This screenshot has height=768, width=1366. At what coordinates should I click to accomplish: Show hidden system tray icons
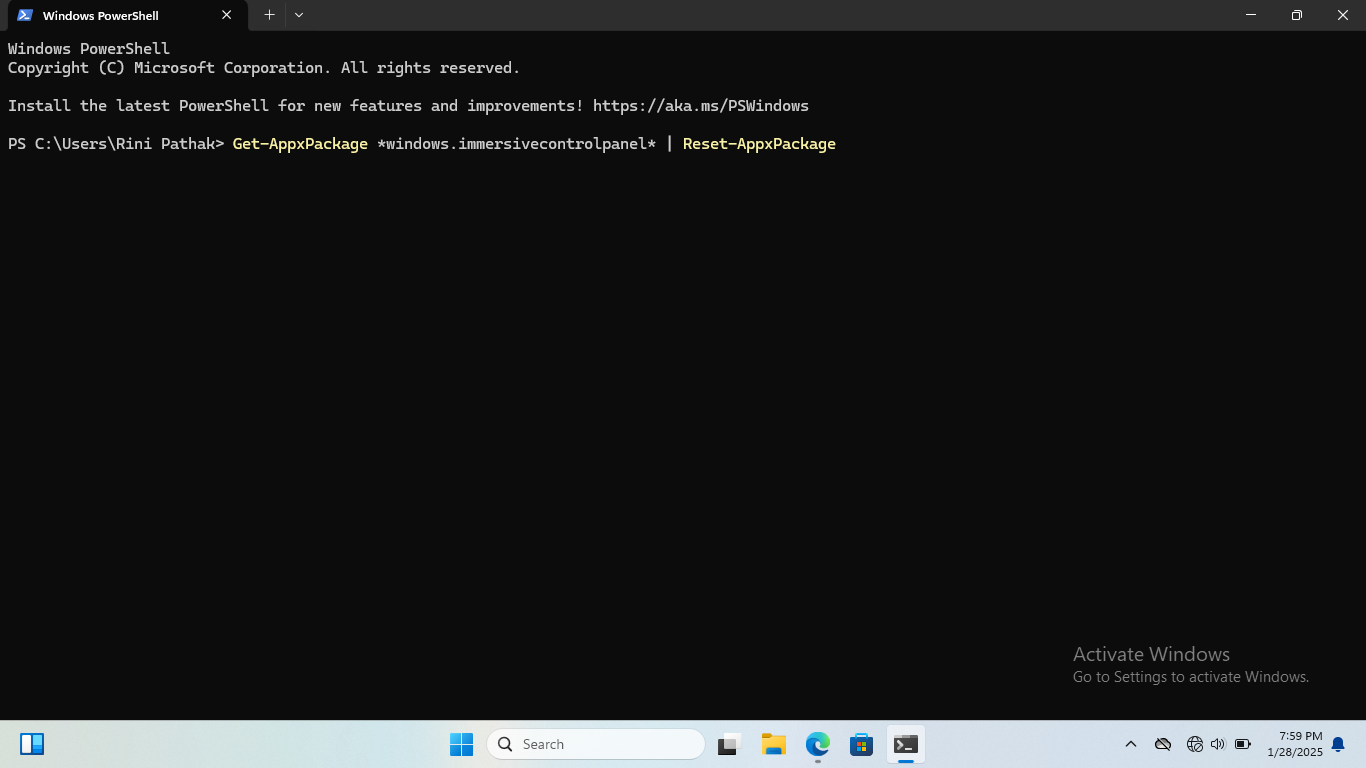1131,744
